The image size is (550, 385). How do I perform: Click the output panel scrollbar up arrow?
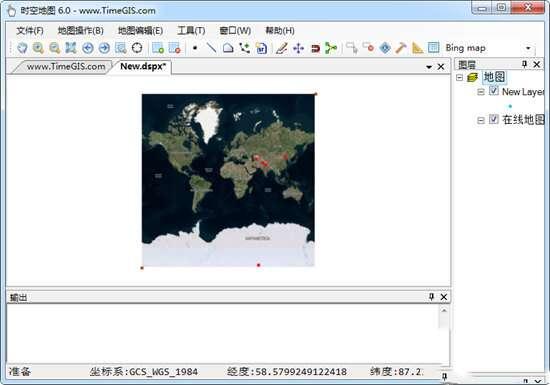pos(444,311)
